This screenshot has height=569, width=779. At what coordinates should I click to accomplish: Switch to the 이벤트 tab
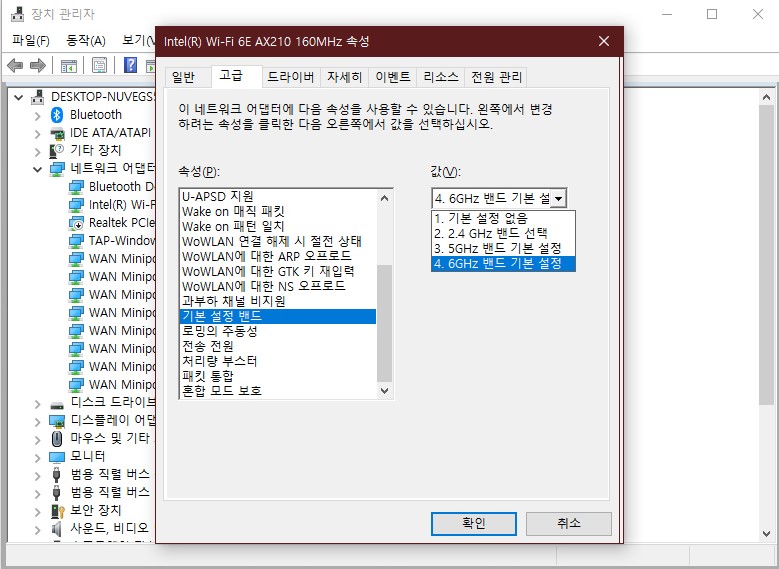pyautogui.click(x=392, y=77)
